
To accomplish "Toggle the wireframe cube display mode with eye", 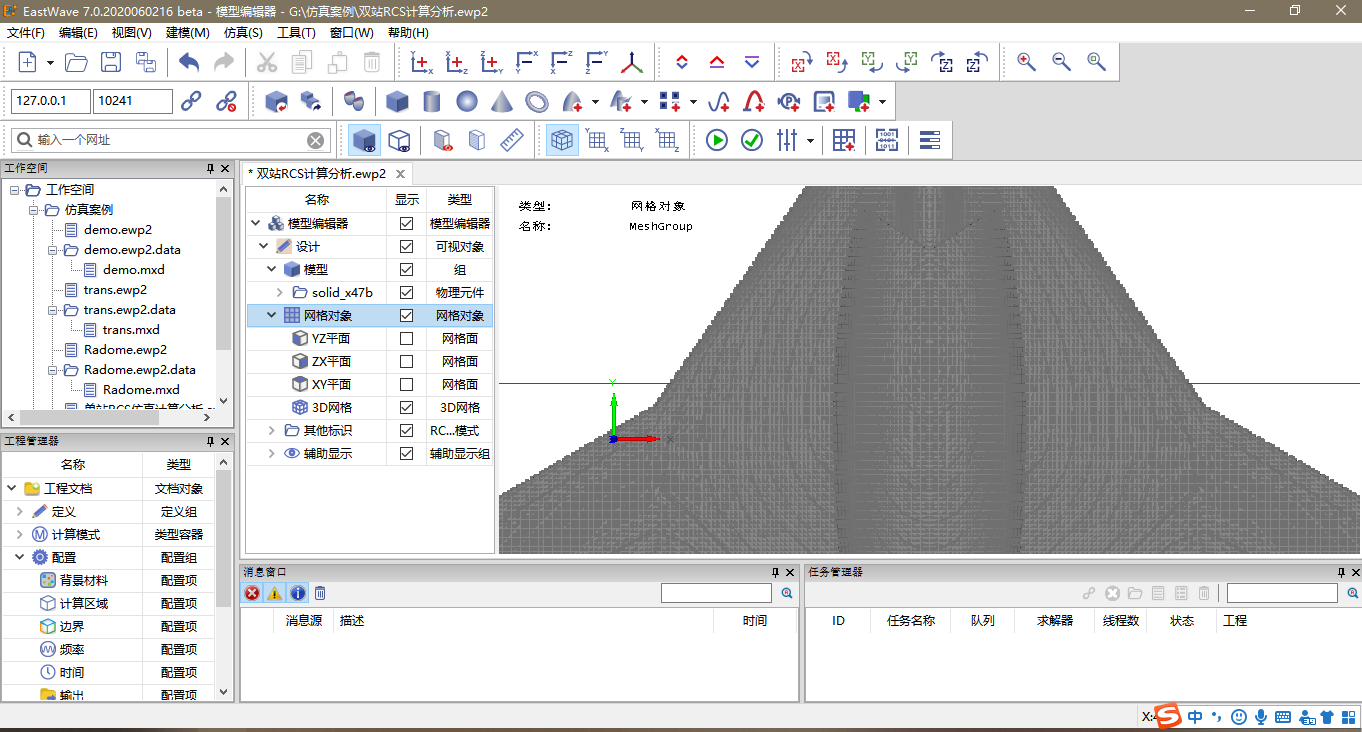I will [x=399, y=140].
